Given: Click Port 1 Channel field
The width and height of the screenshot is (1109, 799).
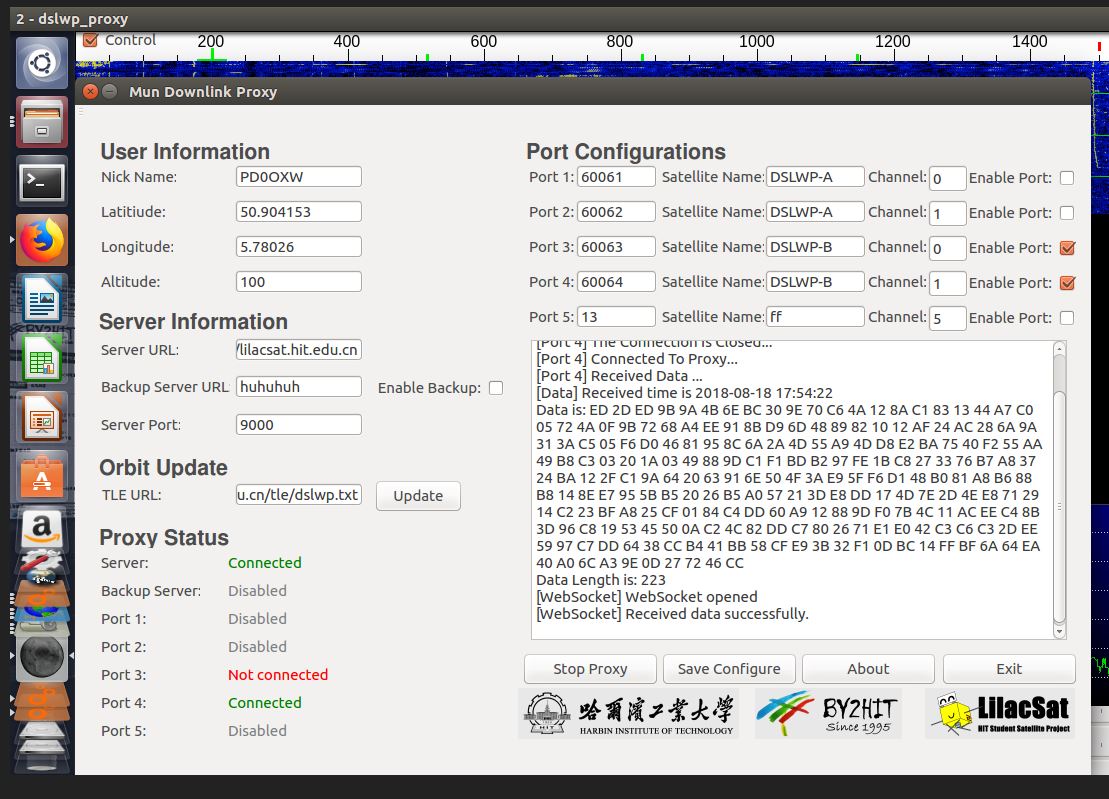Looking at the screenshot, I should tap(948, 178).
